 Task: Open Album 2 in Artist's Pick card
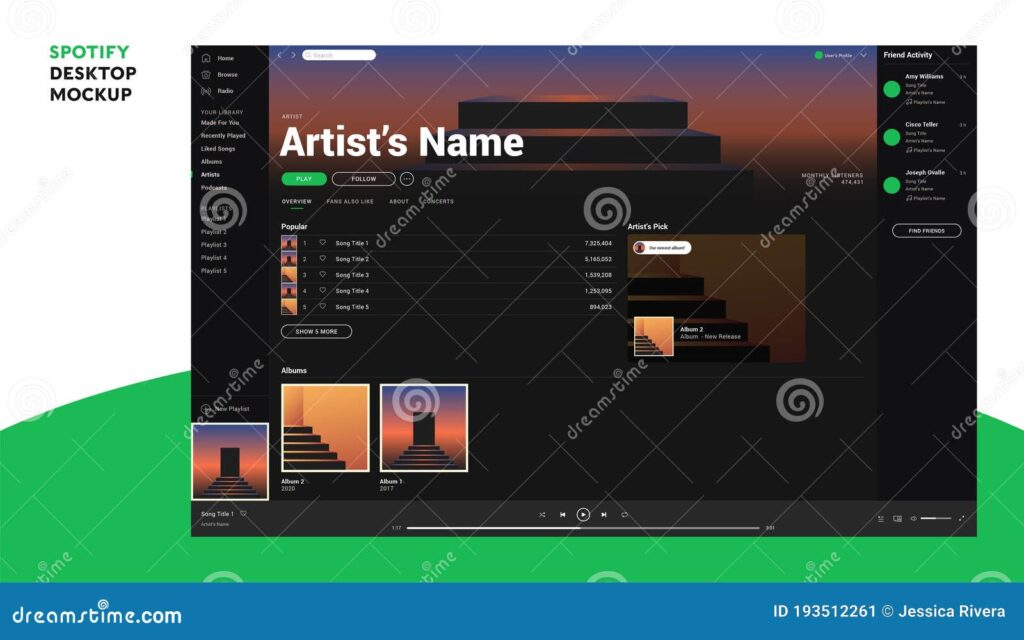click(654, 336)
